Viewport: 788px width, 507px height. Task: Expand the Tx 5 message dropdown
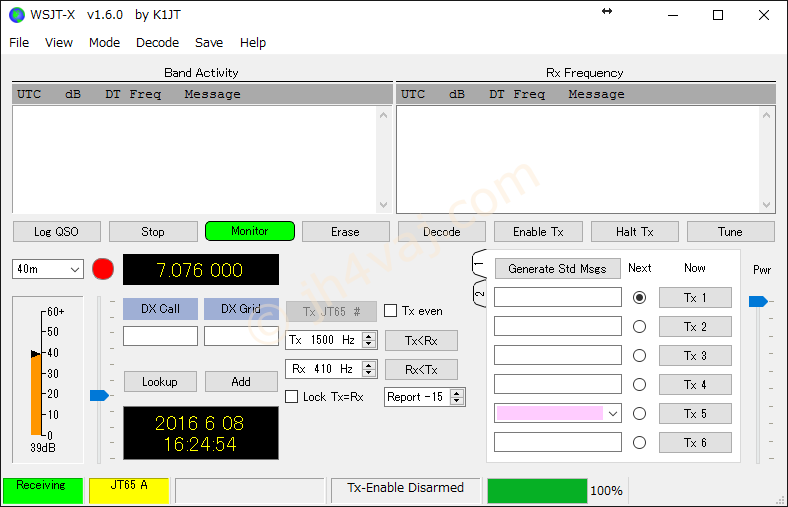[613, 414]
